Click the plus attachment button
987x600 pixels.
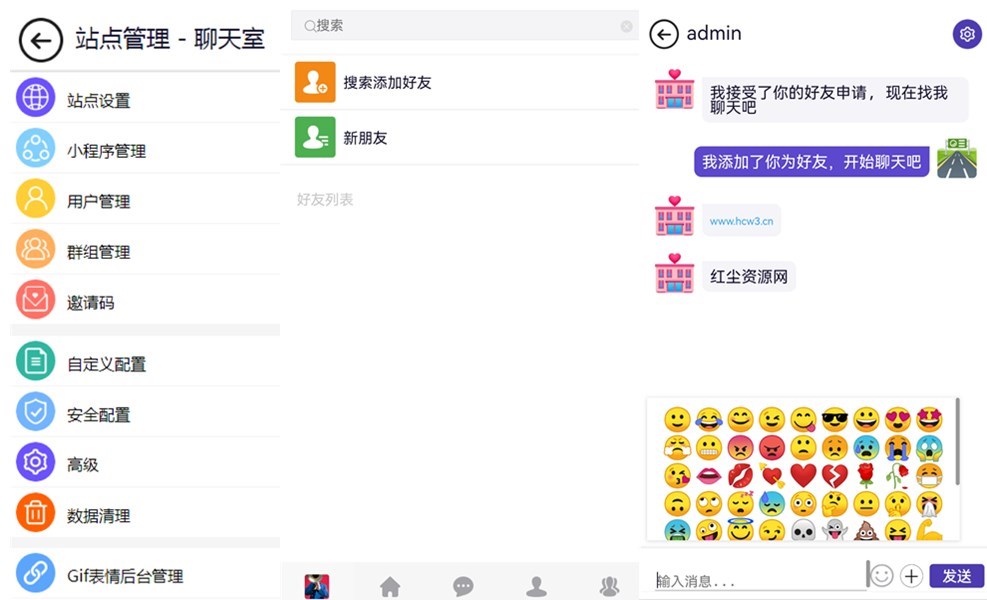(911, 575)
